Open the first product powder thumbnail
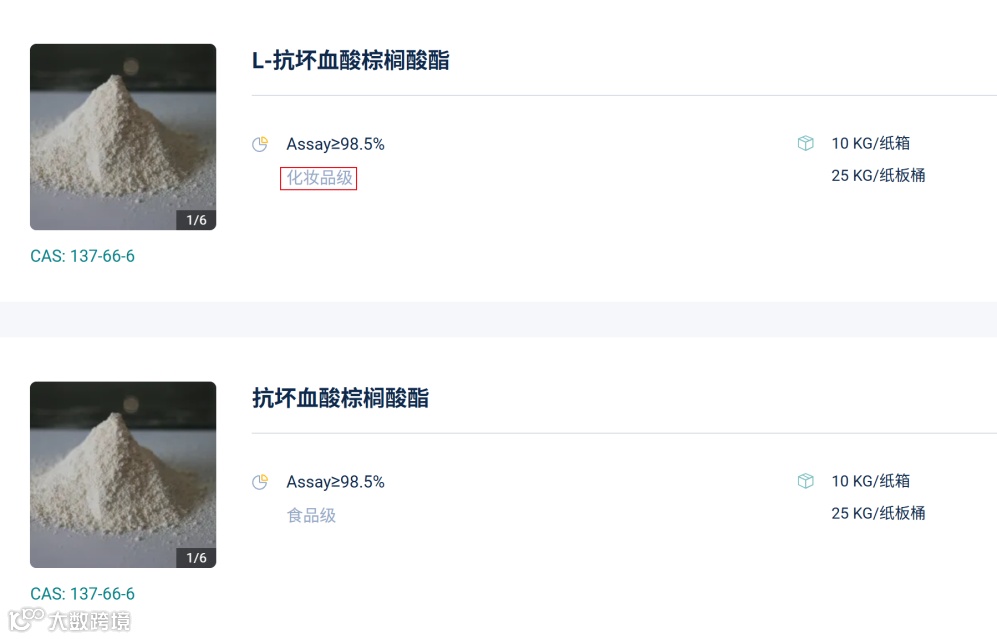Screen dimensions: 997x639 click(123, 137)
